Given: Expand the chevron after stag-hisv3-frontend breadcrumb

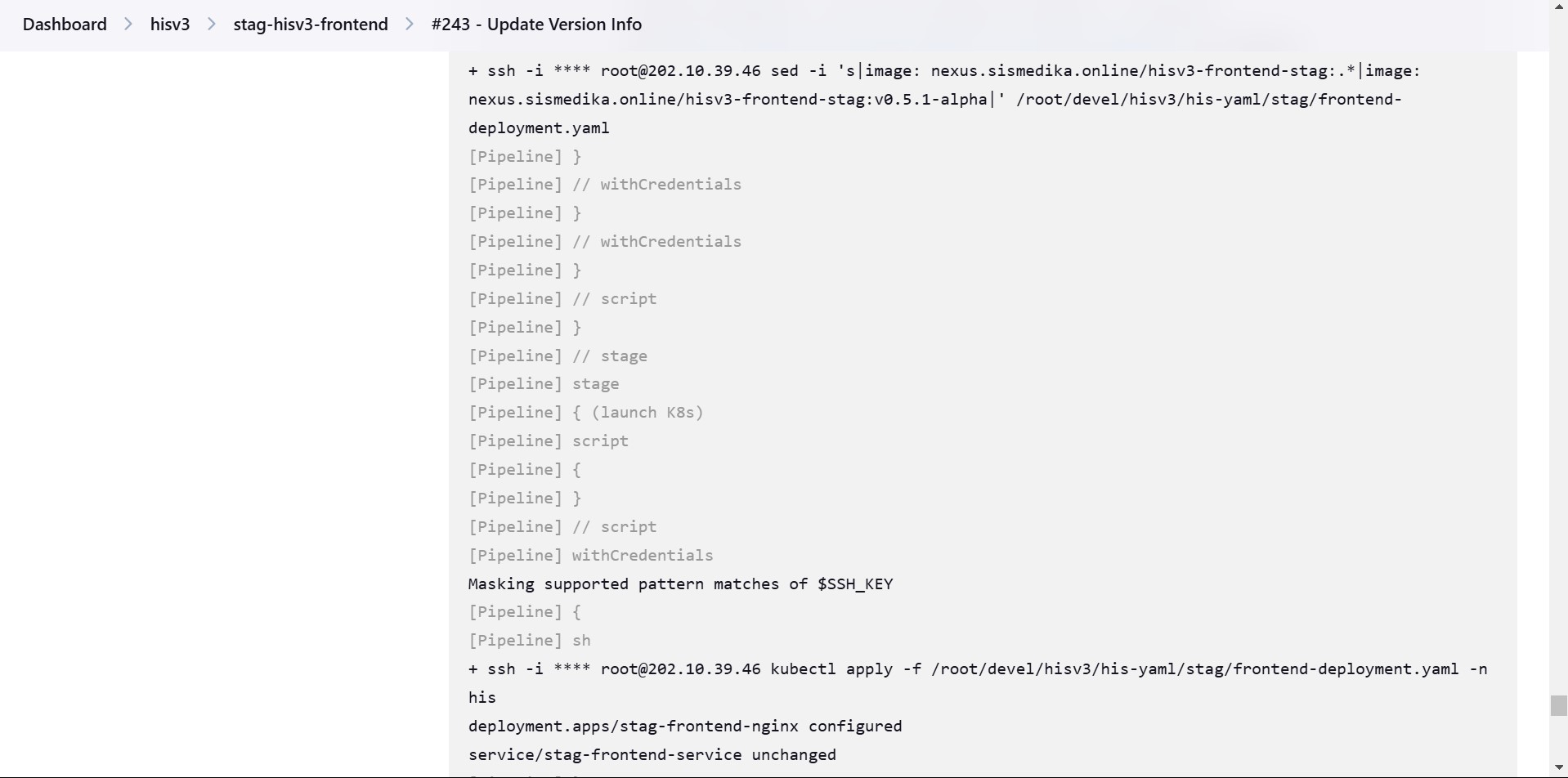Looking at the screenshot, I should point(410,25).
